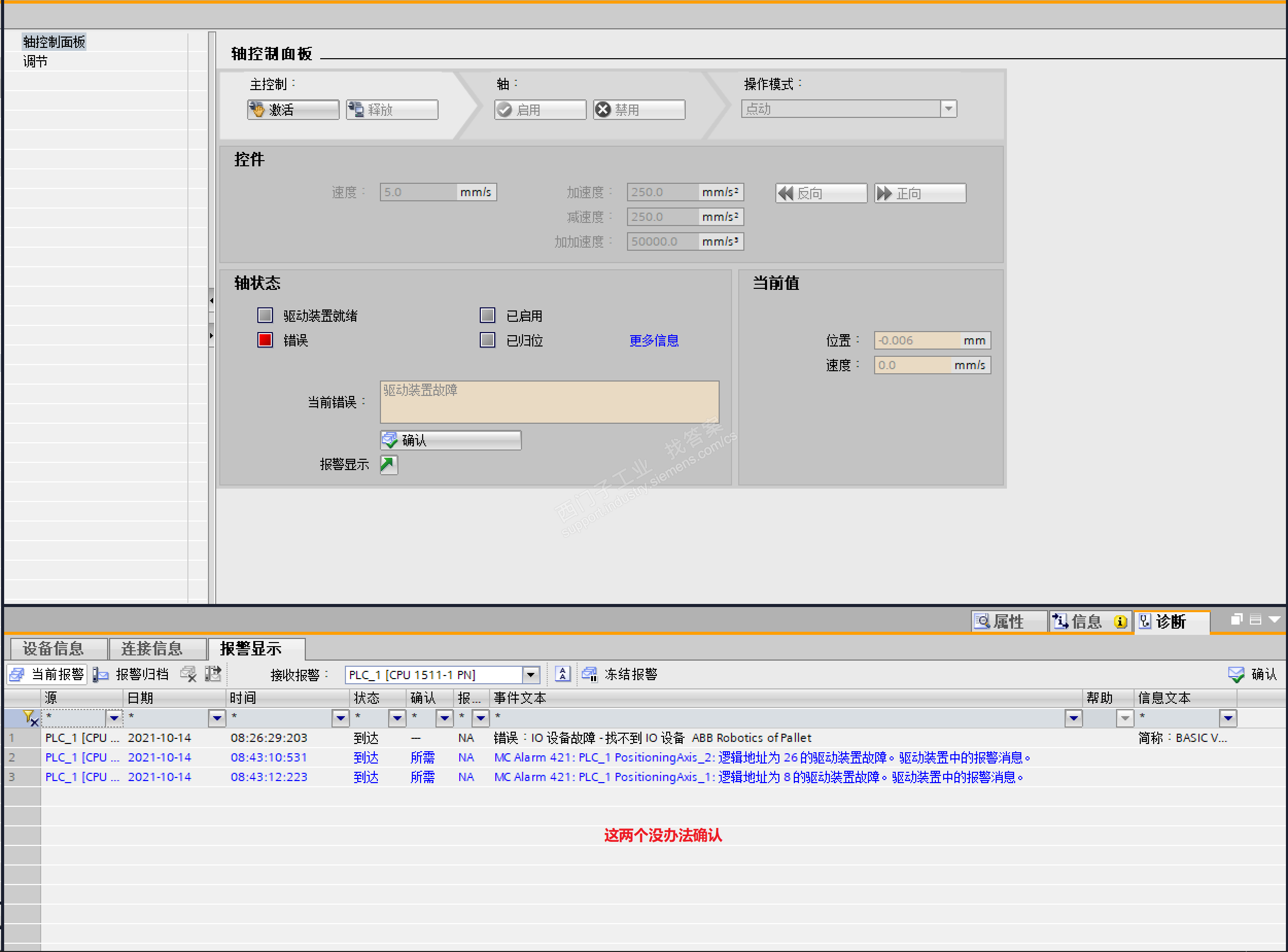The width and height of the screenshot is (1288, 952).
Task: Click the alarm archive toolbar icon
Action: [x=101, y=674]
